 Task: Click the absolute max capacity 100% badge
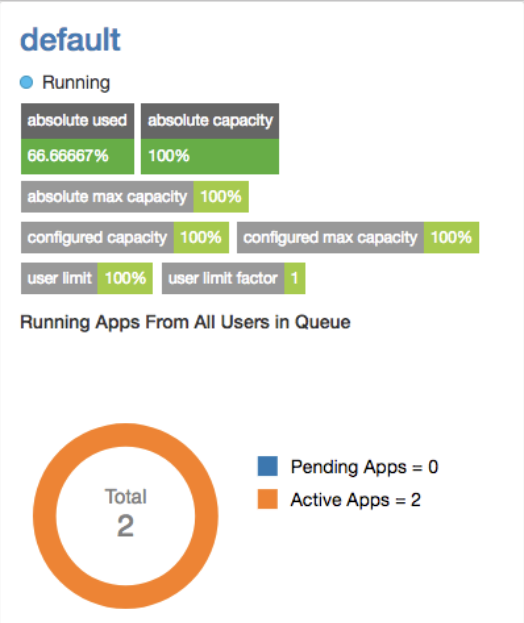(221, 197)
